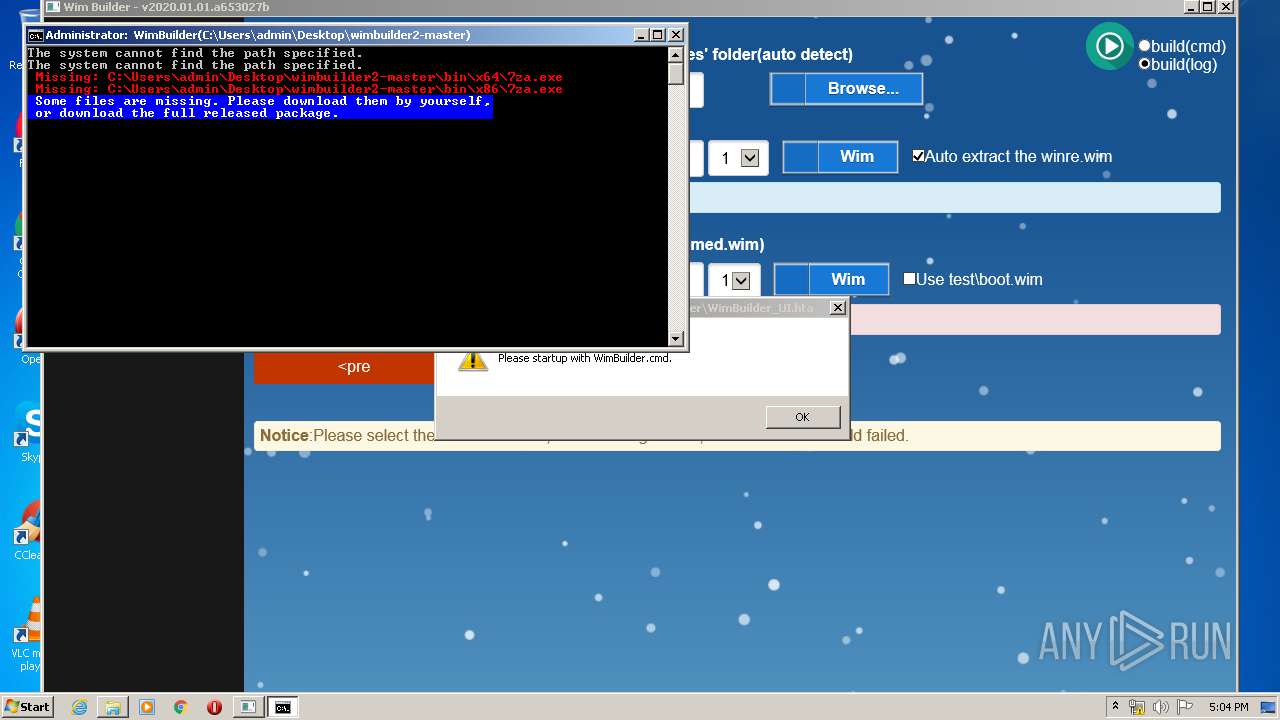Click the 'Some files are missing' console message
The height and width of the screenshot is (720, 1280).
pos(262,107)
